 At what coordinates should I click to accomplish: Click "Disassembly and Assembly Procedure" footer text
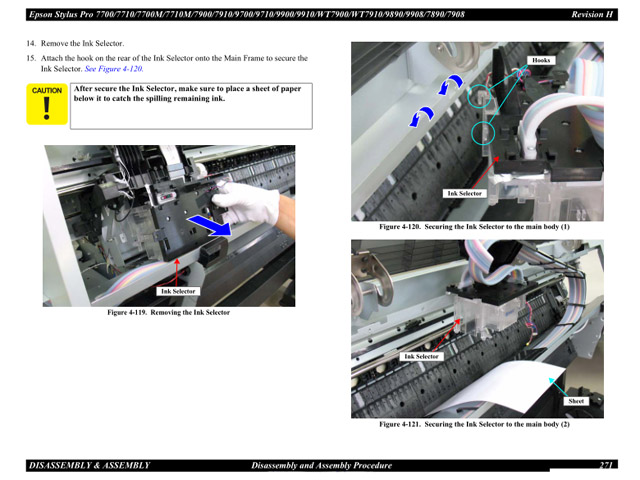click(x=321, y=465)
